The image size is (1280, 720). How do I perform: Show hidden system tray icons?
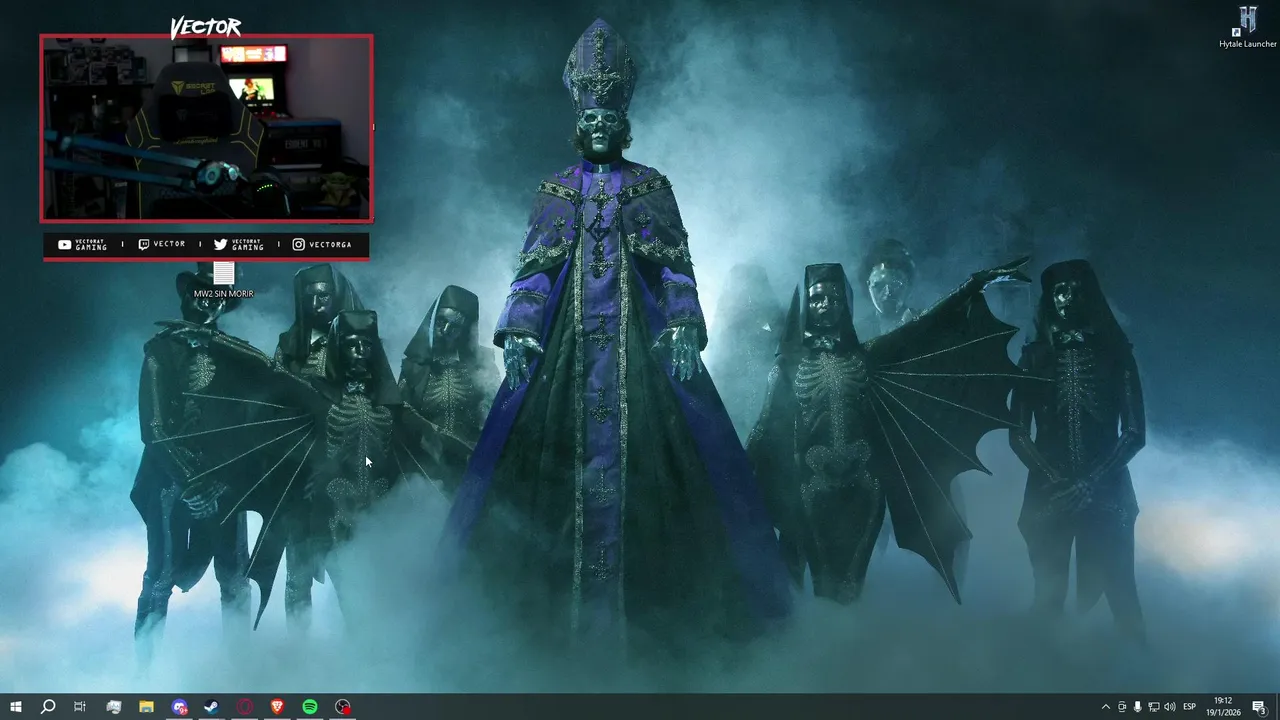click(x=1105, y=707)
